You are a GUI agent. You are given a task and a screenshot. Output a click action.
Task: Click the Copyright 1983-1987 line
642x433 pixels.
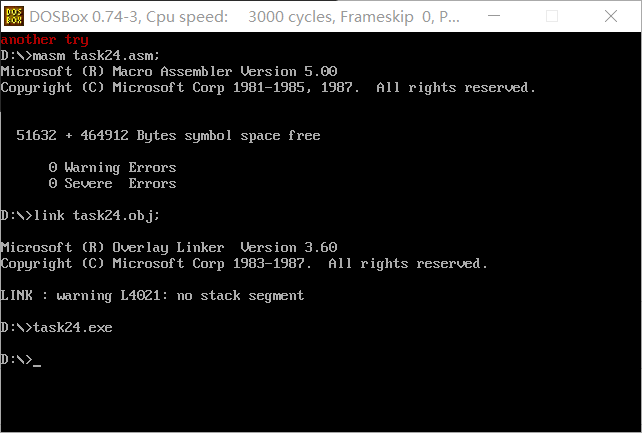pyautogui.click(x=244, y=263)
